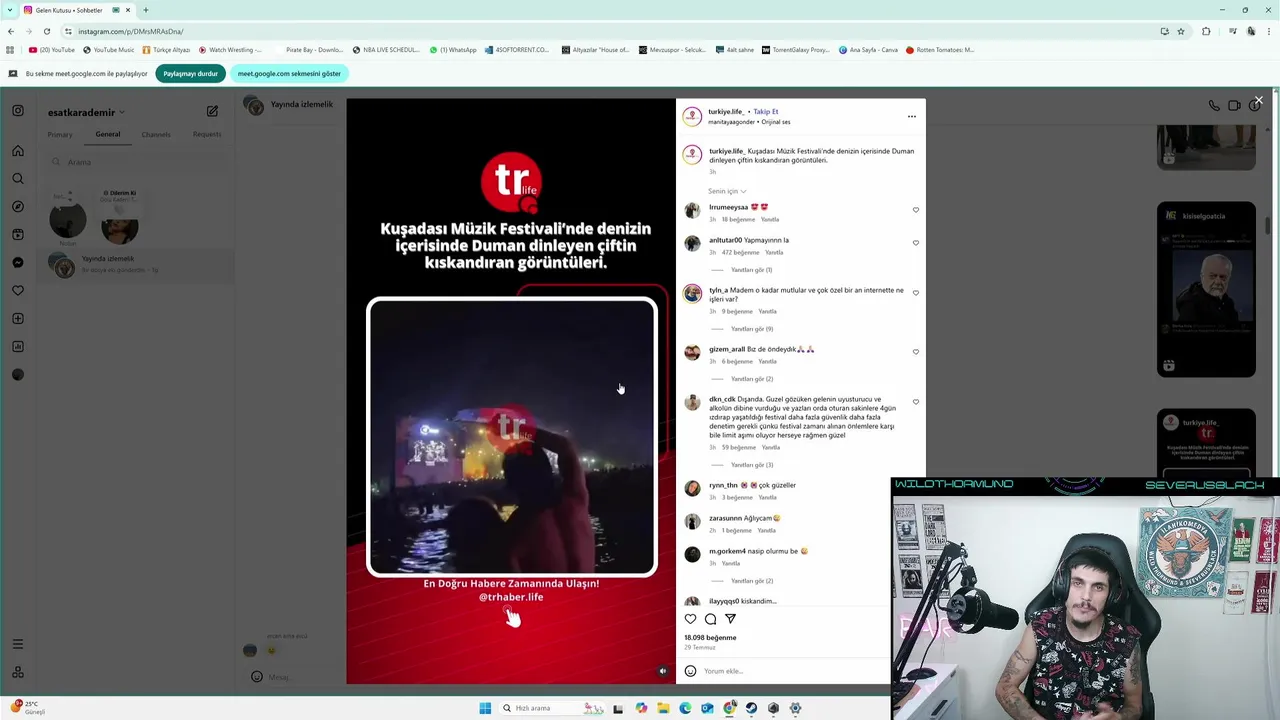Show 1 reply under anltutar00 comment
This screenshot has width=1280, height=720.
tap(751, 270)
